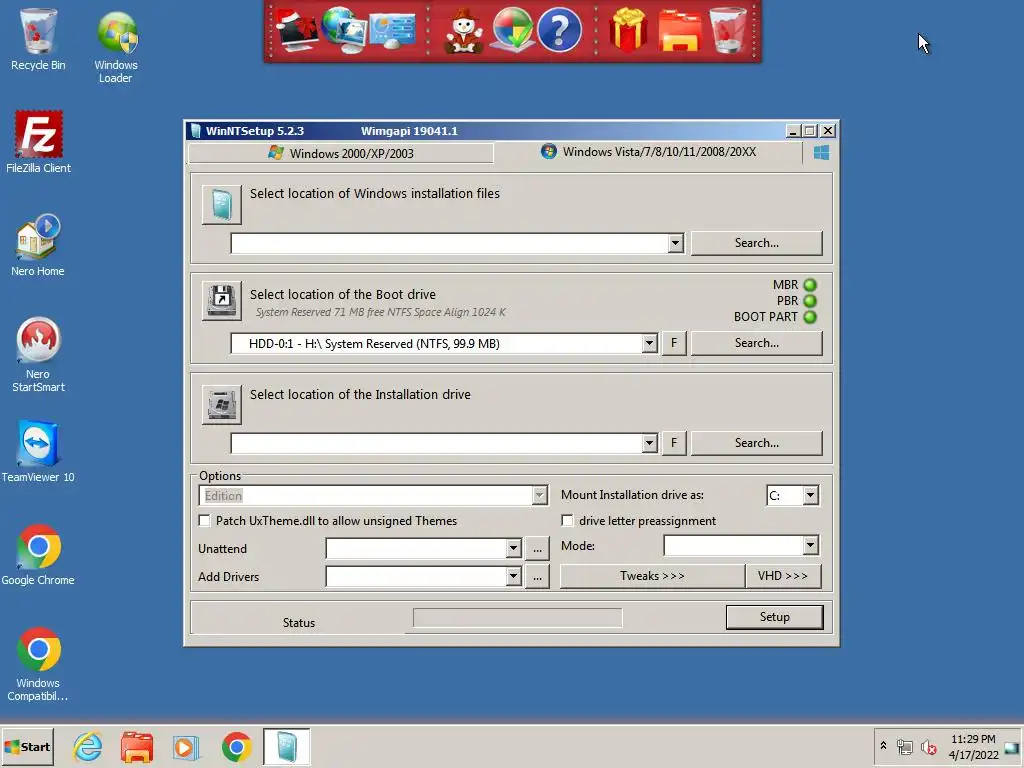Click Search for the Boot drive
Screen dimensions: 1024x768
click(x=756, y=343)
